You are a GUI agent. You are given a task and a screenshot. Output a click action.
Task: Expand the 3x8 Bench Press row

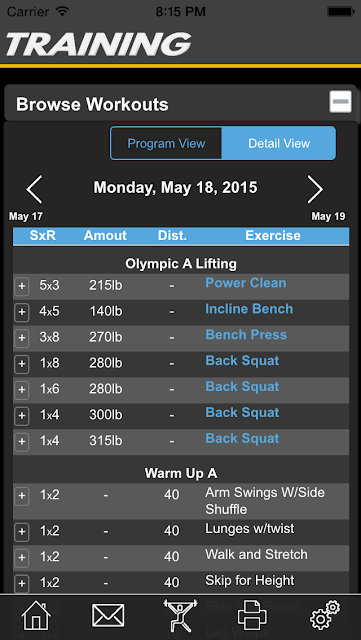coord(22,338)
